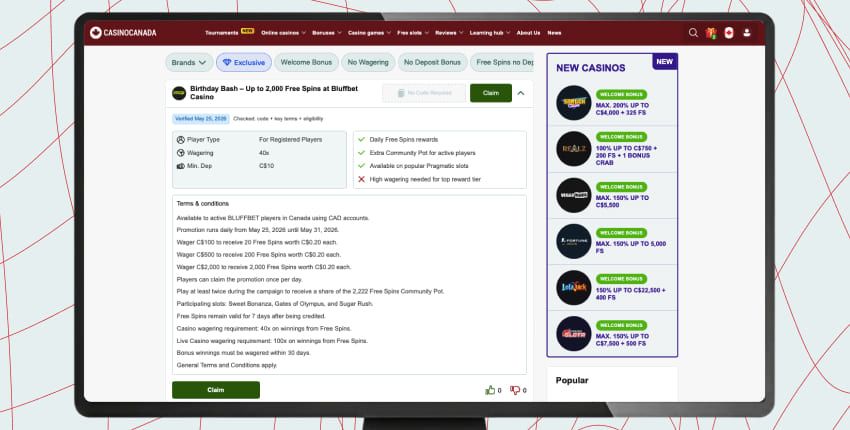Screen dimensions: 850x430
Task: Click the 'For Registered Players' value
Action: tap(291, 139)
